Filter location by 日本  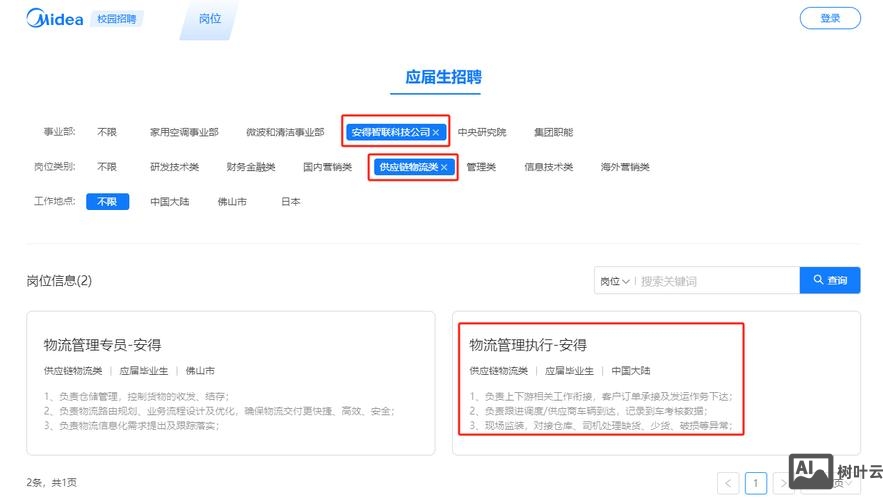pyautogui.click(x=290, y=202)
